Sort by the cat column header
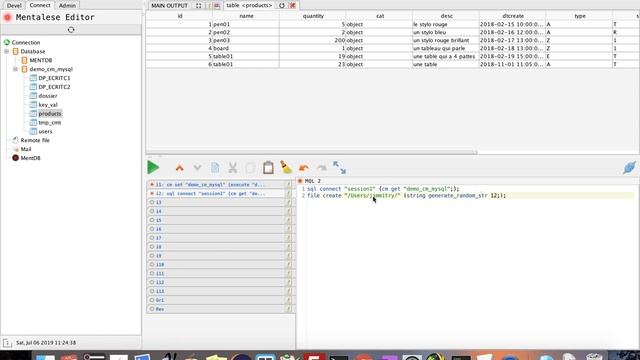This screenshot has width=640, height=360. pyautogui.click(x=380, y=16)
